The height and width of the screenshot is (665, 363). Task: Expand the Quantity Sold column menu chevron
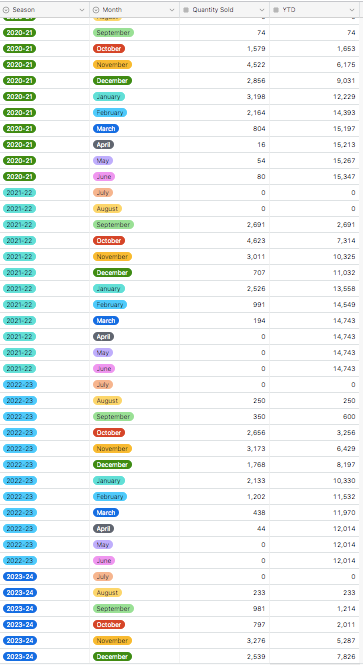coord(262,10)
